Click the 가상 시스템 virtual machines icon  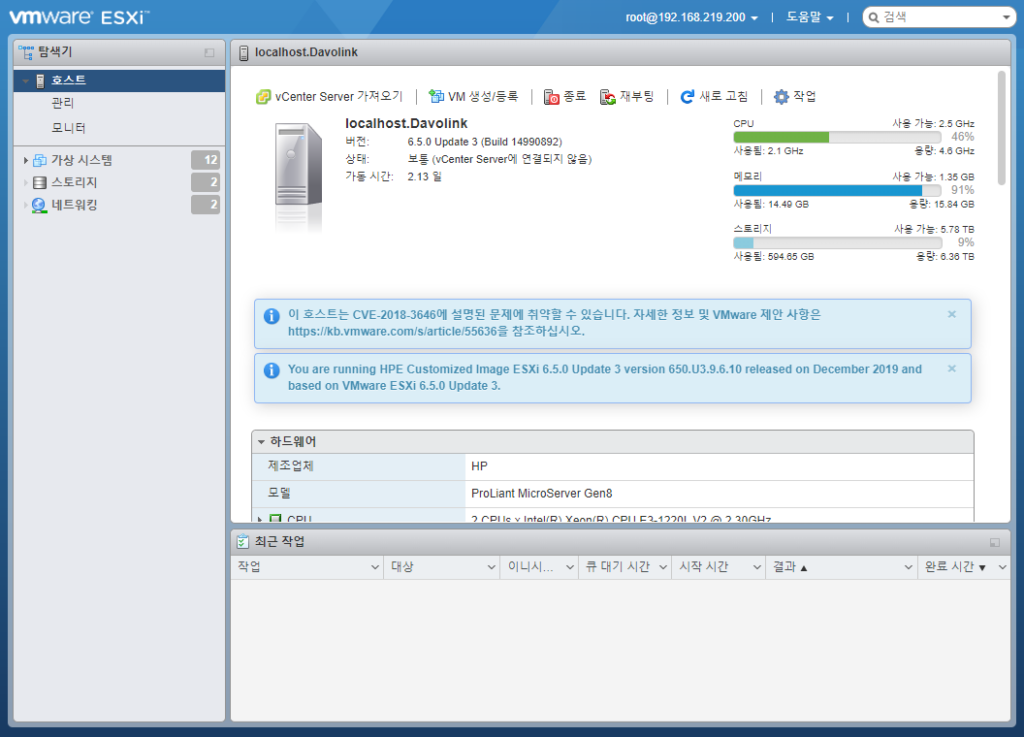(40, 160)
